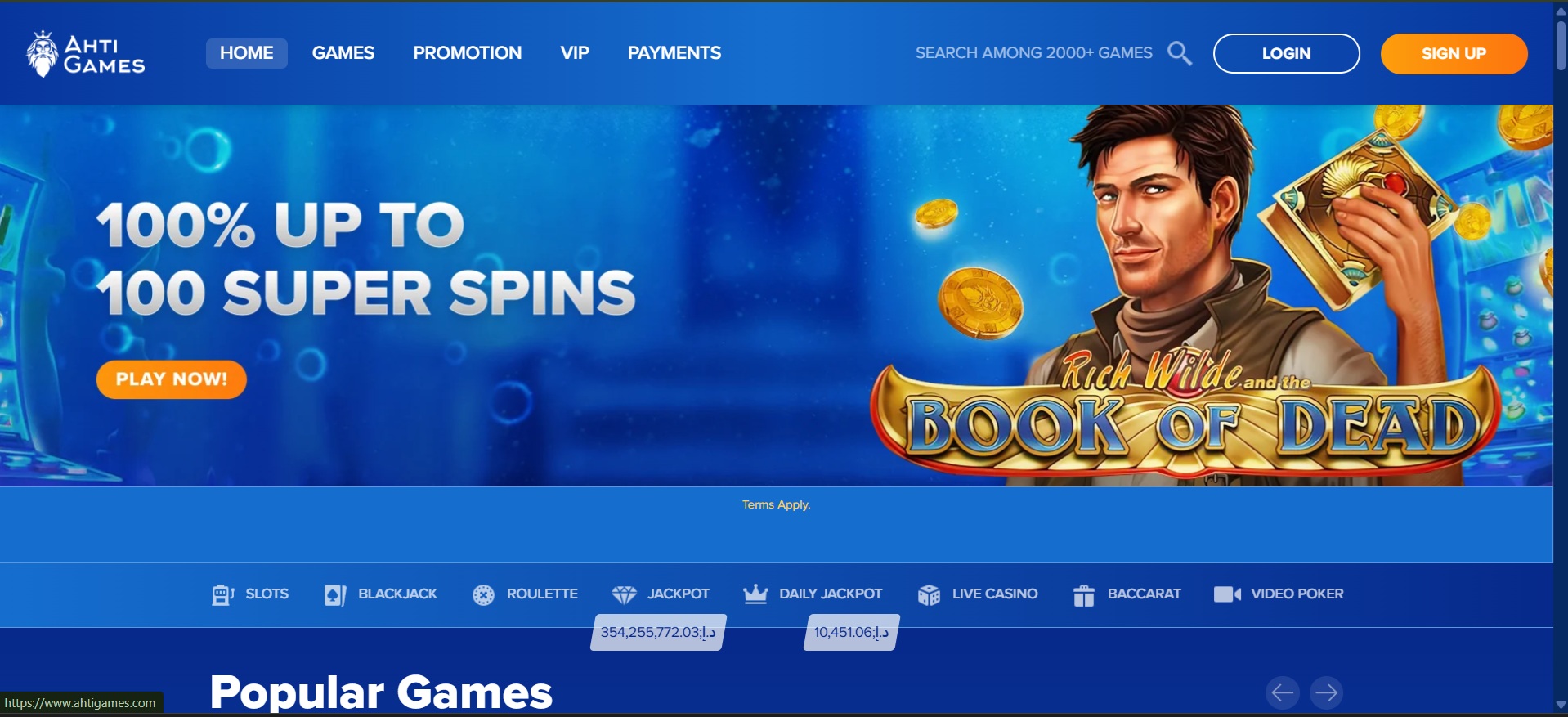Select the Daily Jackpot crown icon
This screenshot has width=1568, height=717.
pyautogui.click(x=755, y=594)
